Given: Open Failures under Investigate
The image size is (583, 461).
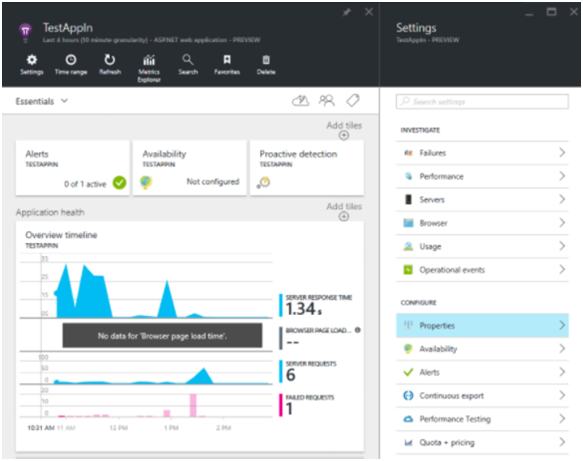Looking at the screenshot, I should [482, 153].
